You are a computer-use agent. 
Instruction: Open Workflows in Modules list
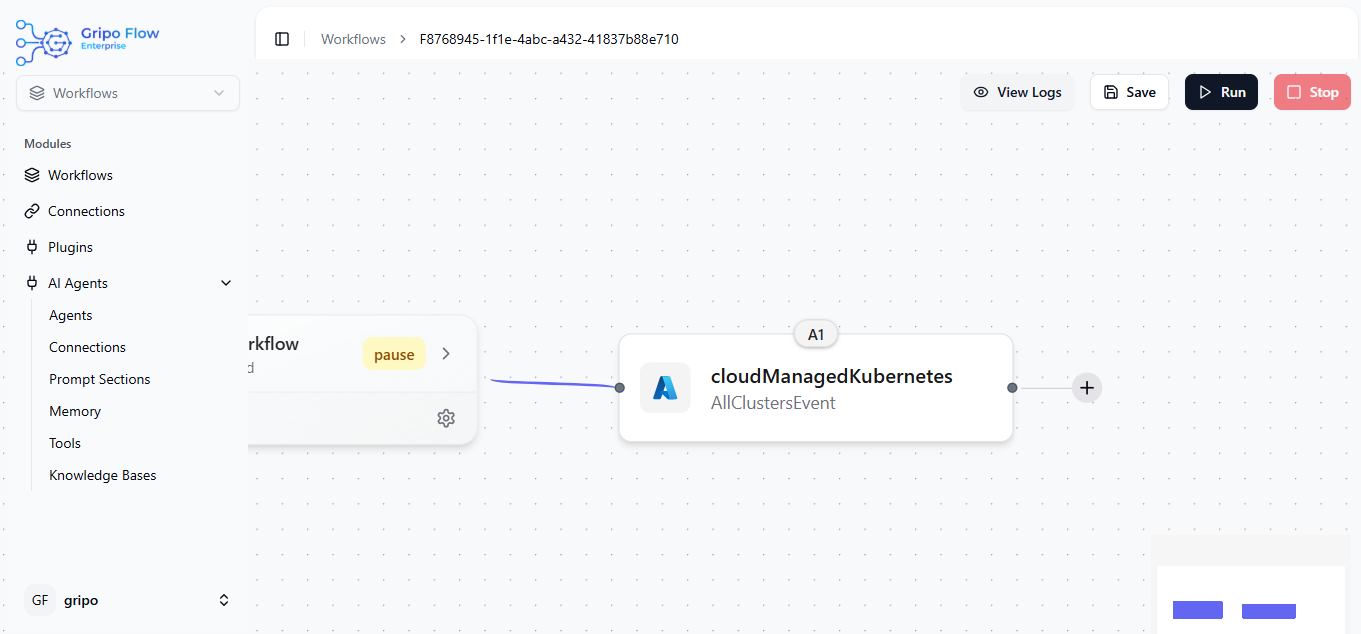(x=80, y=175)
